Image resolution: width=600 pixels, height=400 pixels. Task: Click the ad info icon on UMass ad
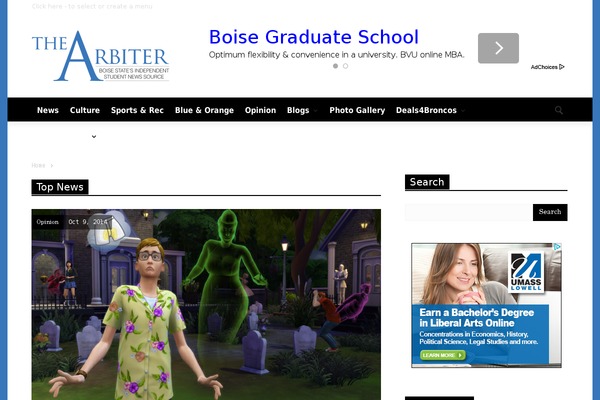pyautogui.click(x=558, y=247)
